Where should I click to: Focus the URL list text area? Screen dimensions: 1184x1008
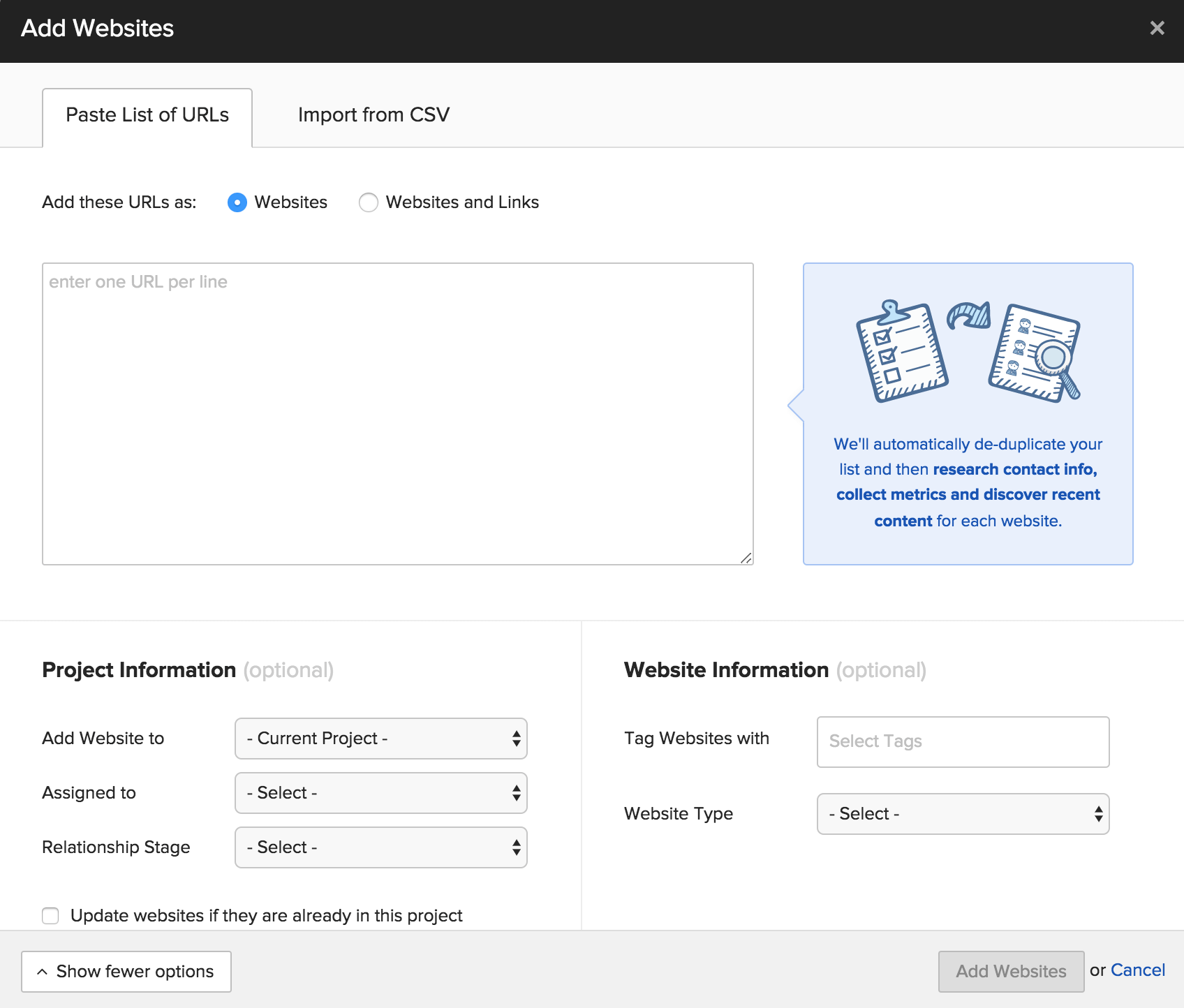click(x=398, y=413)
